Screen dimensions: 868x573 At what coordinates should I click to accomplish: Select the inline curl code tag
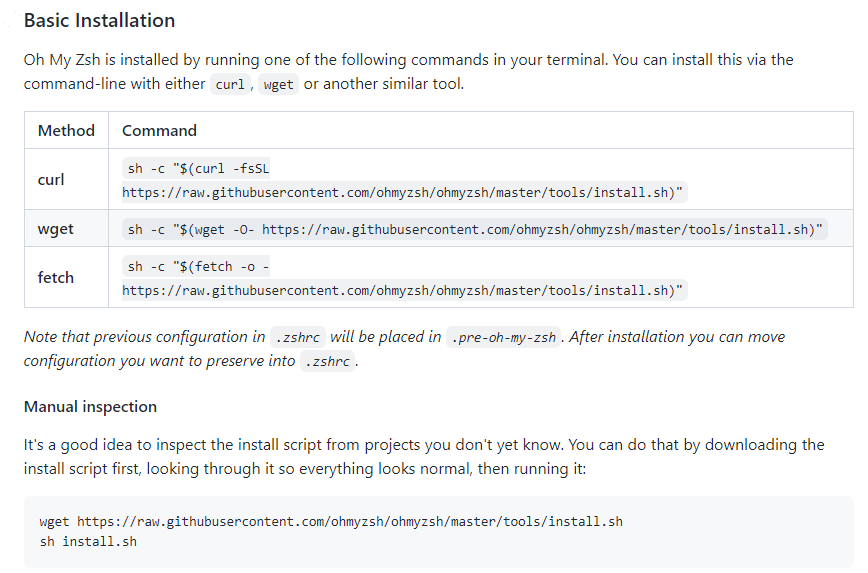[x=230, y=84]
